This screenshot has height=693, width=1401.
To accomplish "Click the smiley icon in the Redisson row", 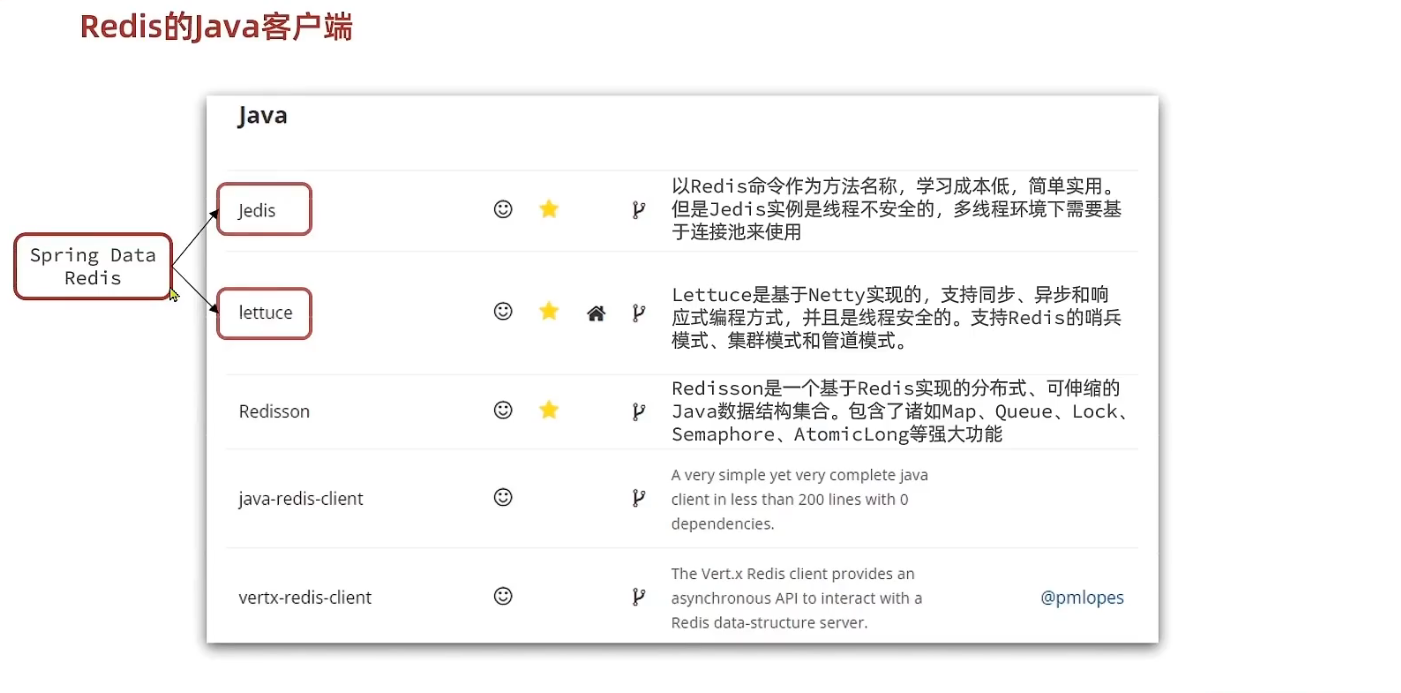I will (503, 410).
